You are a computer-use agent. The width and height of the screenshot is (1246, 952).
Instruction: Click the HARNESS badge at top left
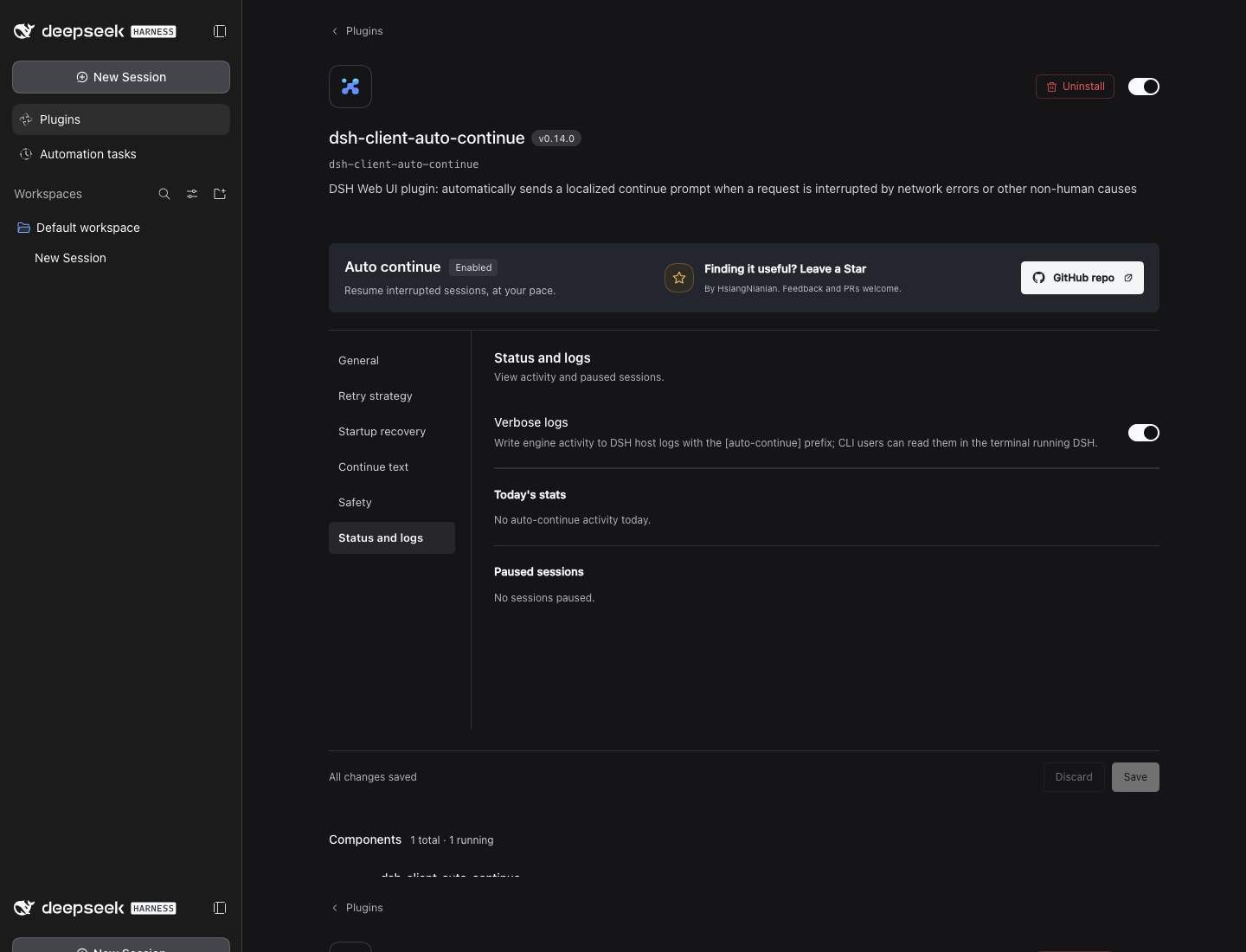(x=153, y=32)
